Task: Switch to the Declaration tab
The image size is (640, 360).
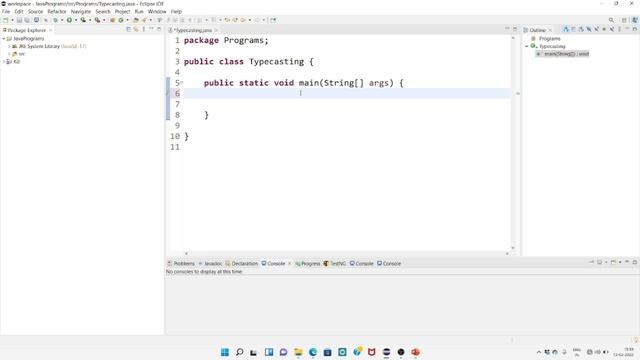Action: click(242, 264)
